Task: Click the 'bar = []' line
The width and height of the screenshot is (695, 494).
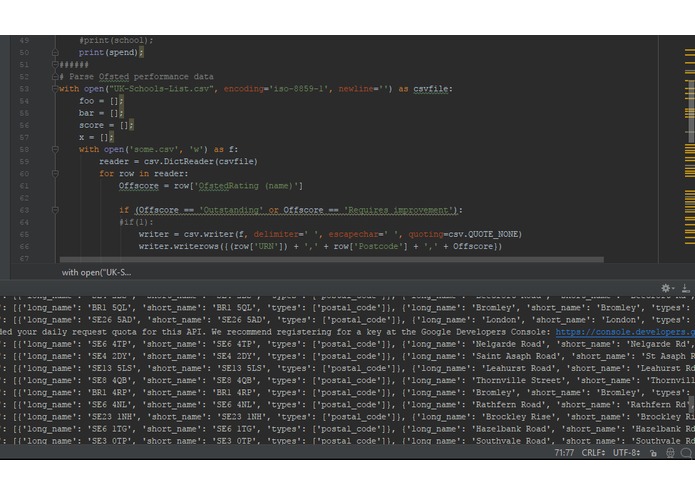Action: (101, 113)
